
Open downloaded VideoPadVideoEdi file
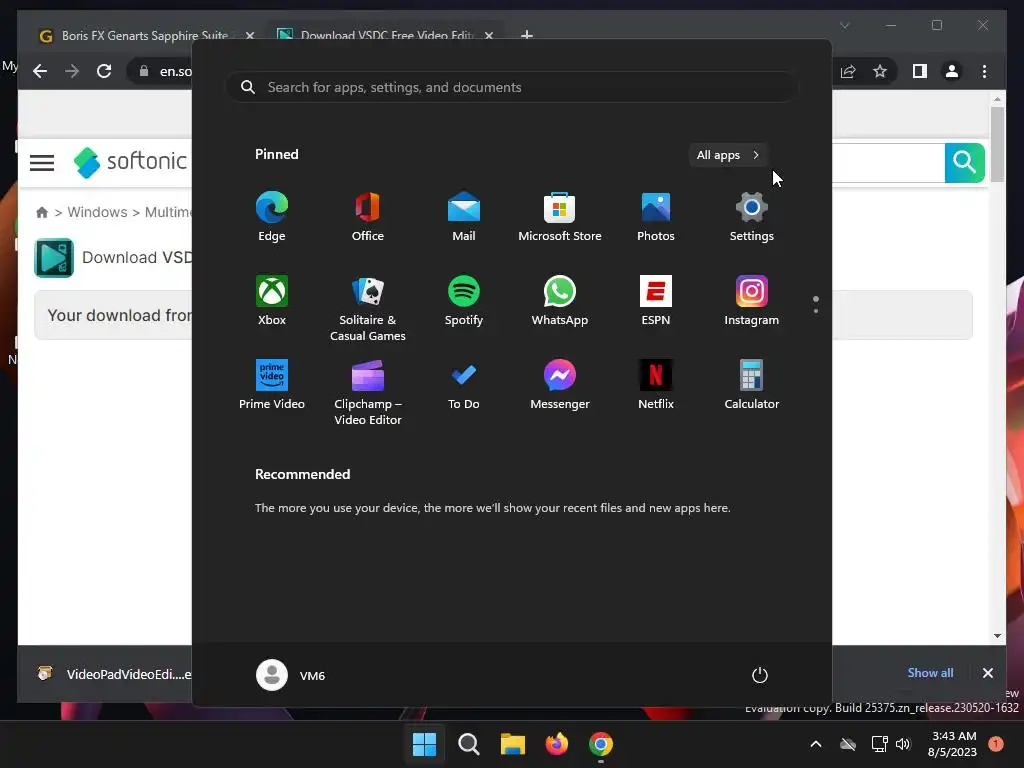[x=114, y=674]
